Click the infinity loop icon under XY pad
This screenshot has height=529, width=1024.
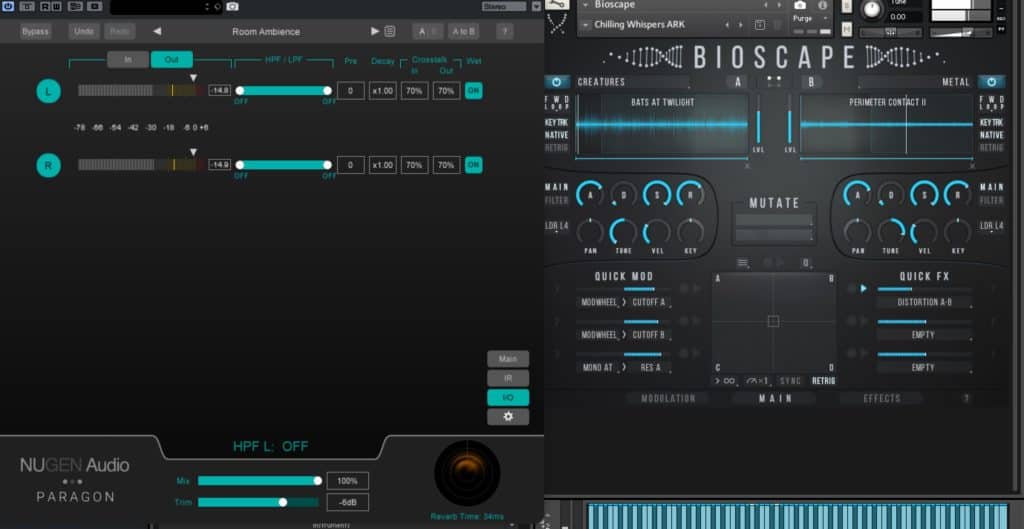(x=729, y=381)
